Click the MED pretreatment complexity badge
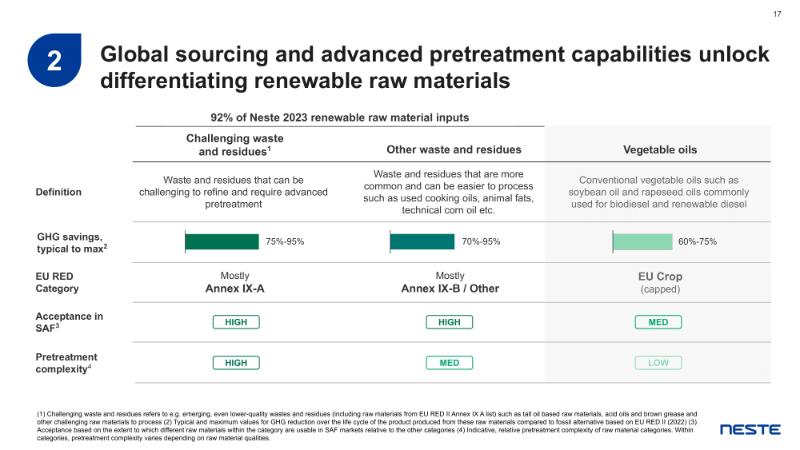The image size is (800, 450). coord(449,362)
